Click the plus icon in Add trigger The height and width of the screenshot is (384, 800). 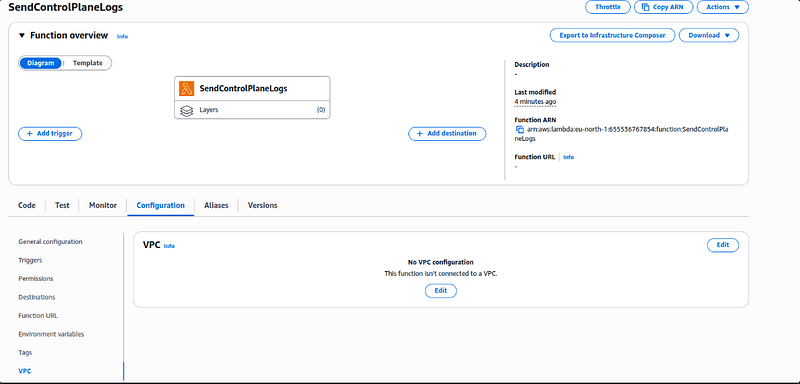coord(30,134)
